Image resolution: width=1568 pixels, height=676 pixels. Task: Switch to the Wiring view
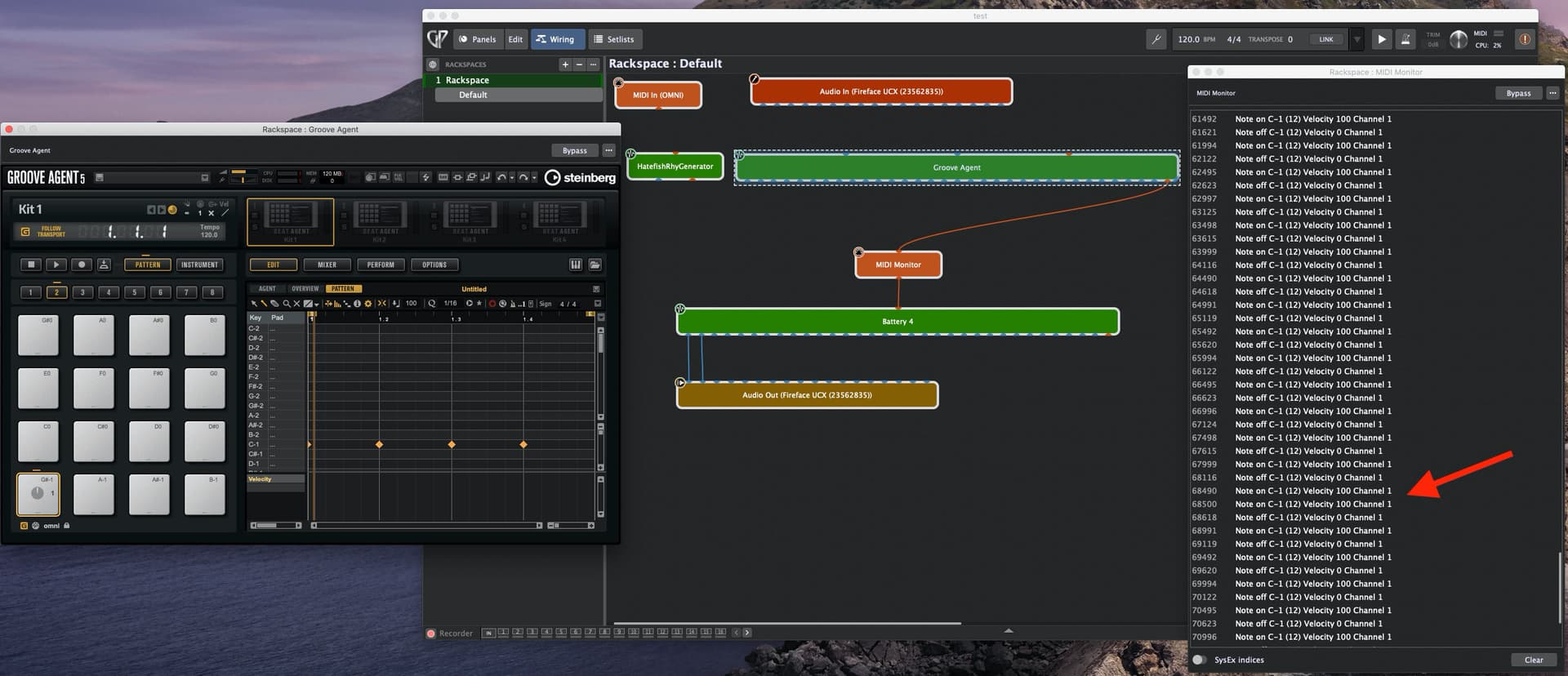(555, 39)
